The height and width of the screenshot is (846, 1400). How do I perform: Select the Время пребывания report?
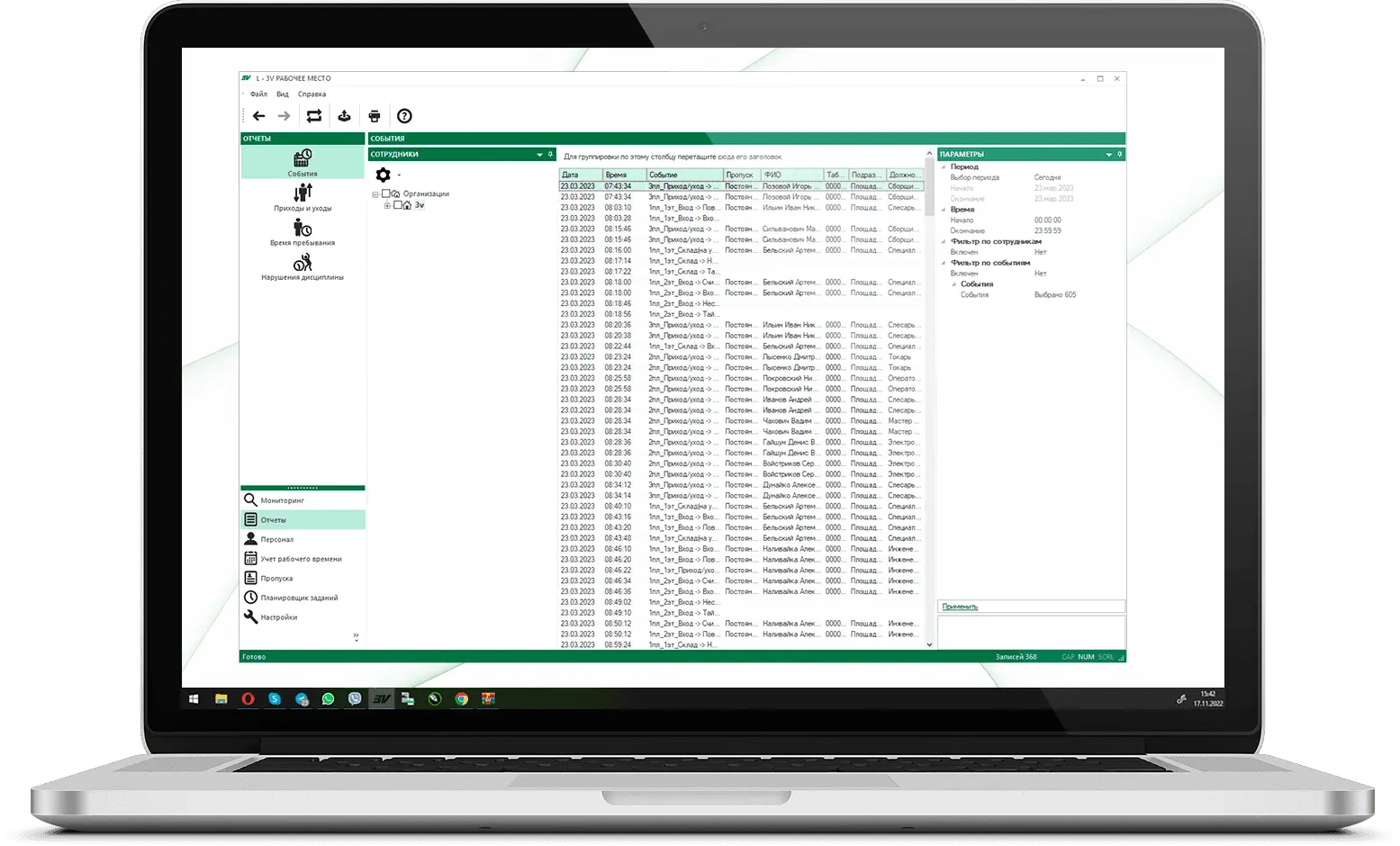tap(303, 232)
